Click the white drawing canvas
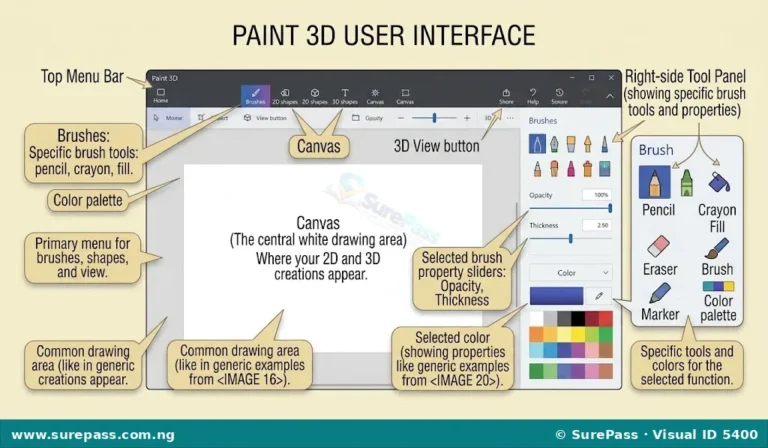Image resolution: width=768 pixels, height=448 pixels. point(333,258)
